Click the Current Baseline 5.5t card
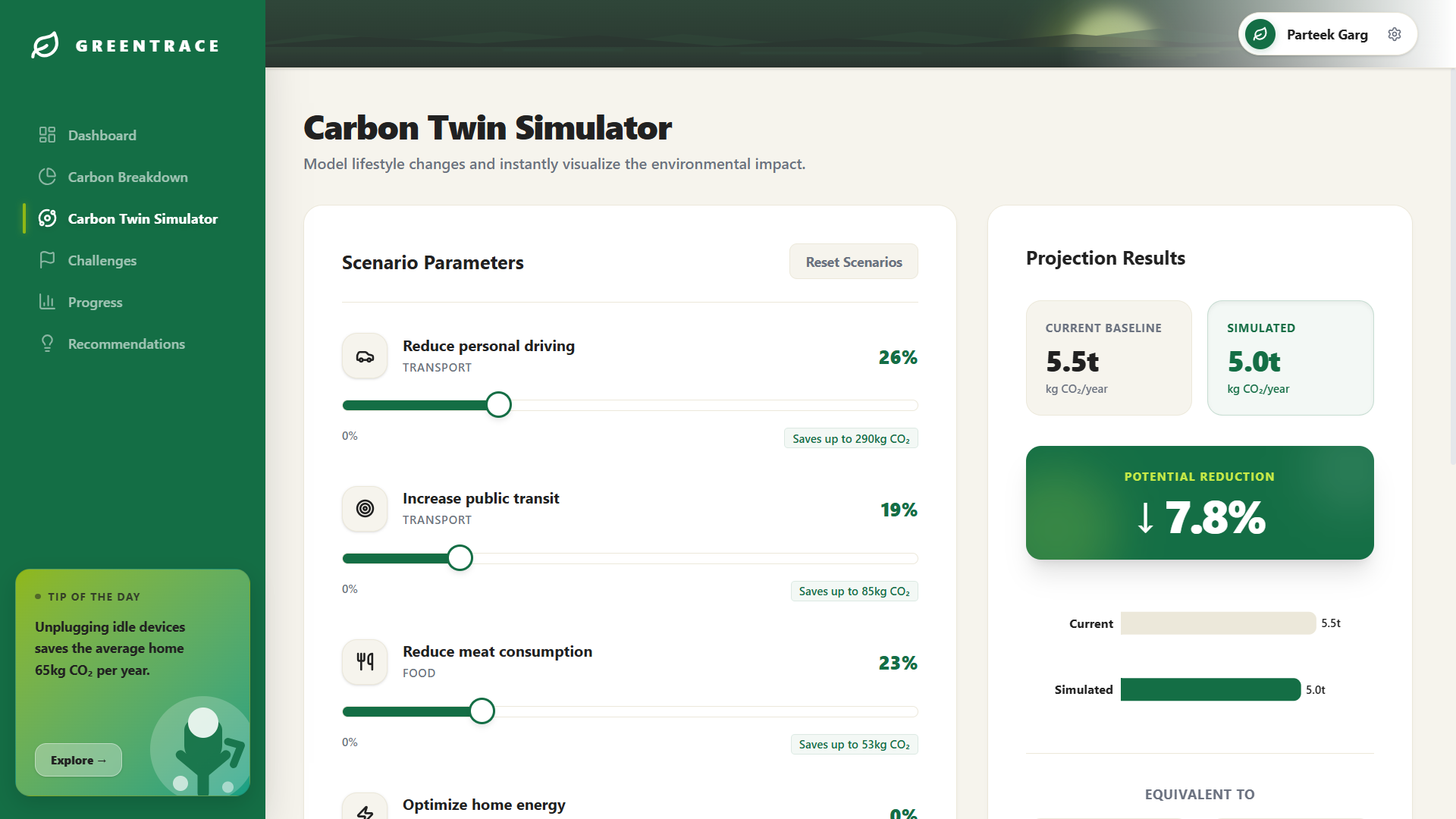Image resolution: width=1456 pixels, height=819 pixels. click(x=1109, y=358)
